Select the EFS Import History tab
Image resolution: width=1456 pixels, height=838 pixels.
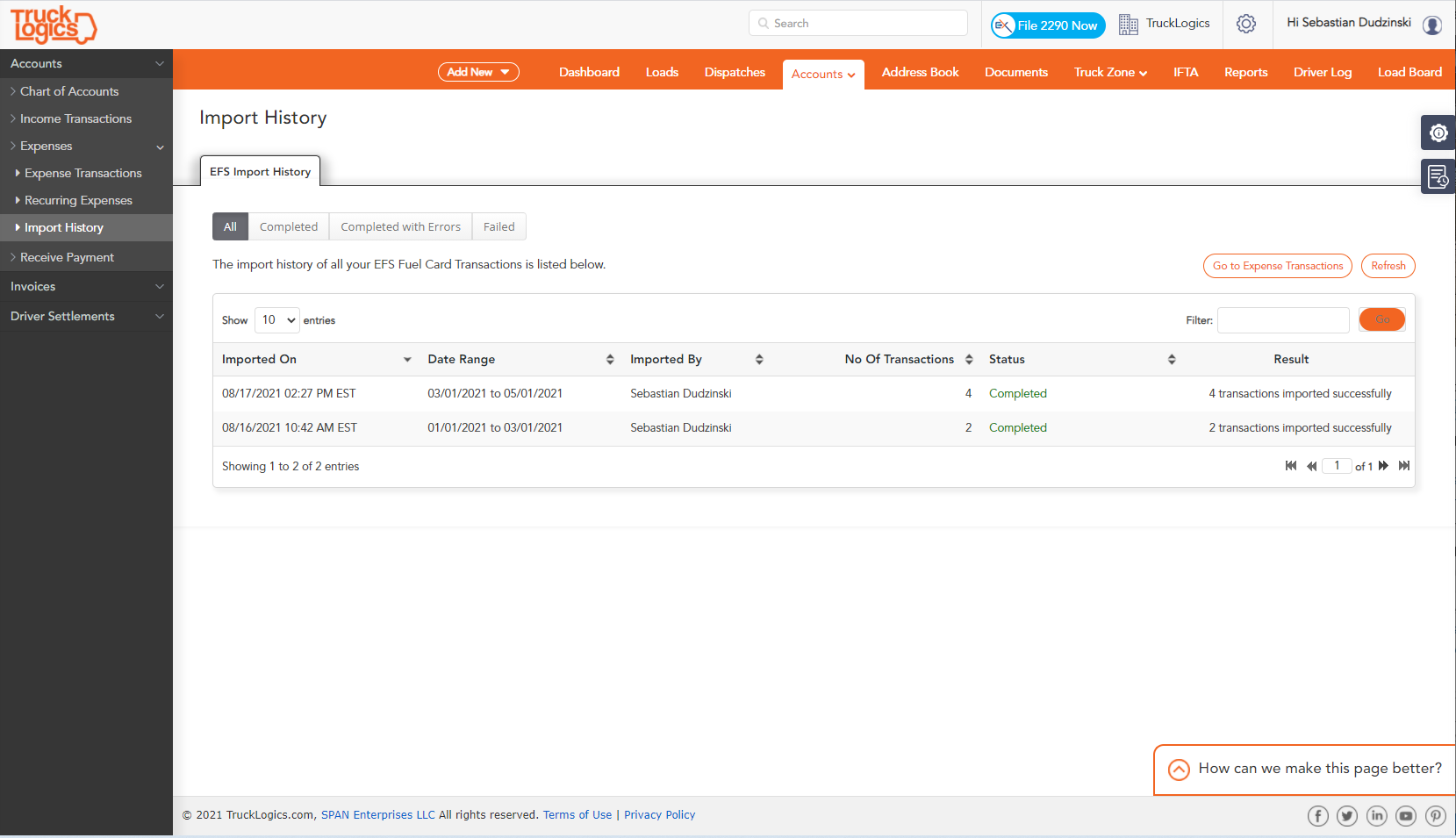260,171
